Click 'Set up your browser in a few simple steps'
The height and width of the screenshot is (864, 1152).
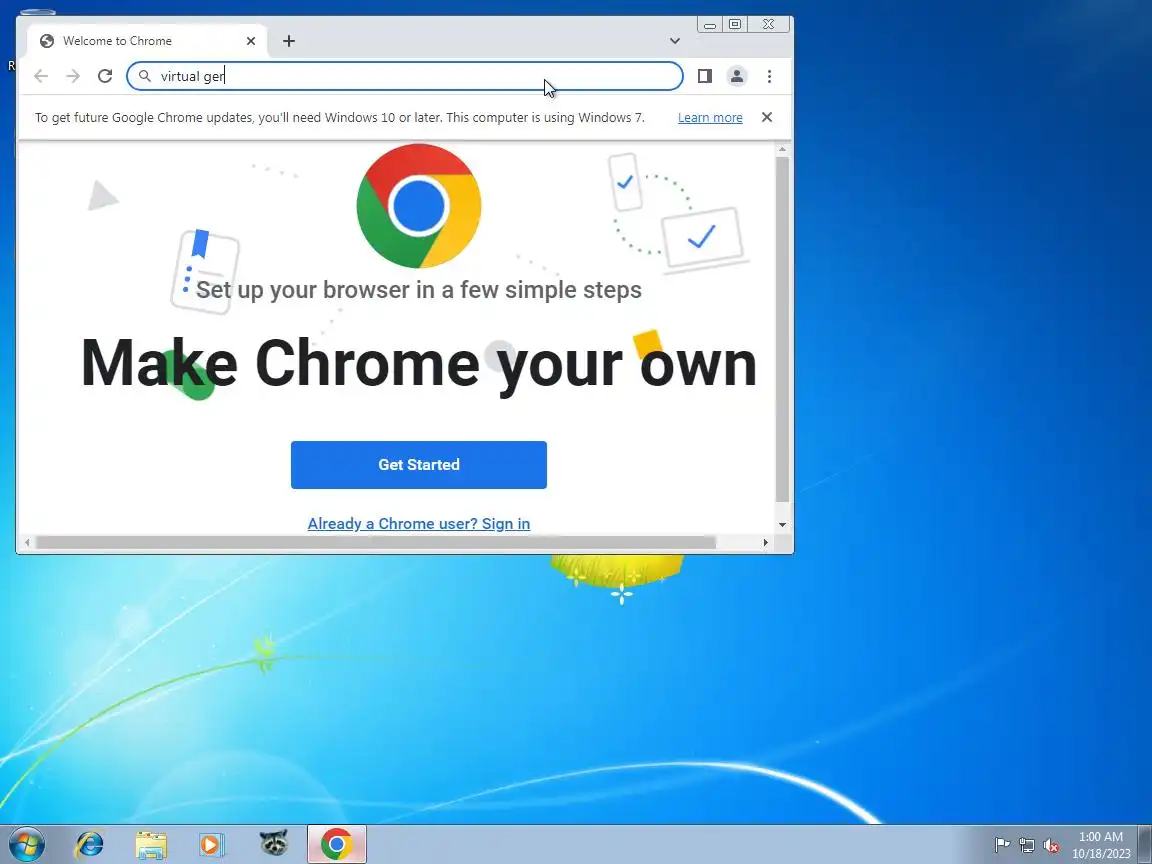coord(419,289)
